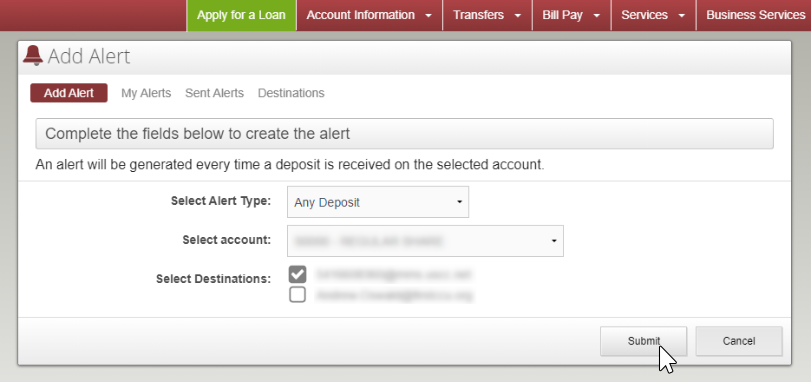The width and height of the screenshot is (811, 382).
Task: Open the Select account dropdown
Action: click(425, 241)
